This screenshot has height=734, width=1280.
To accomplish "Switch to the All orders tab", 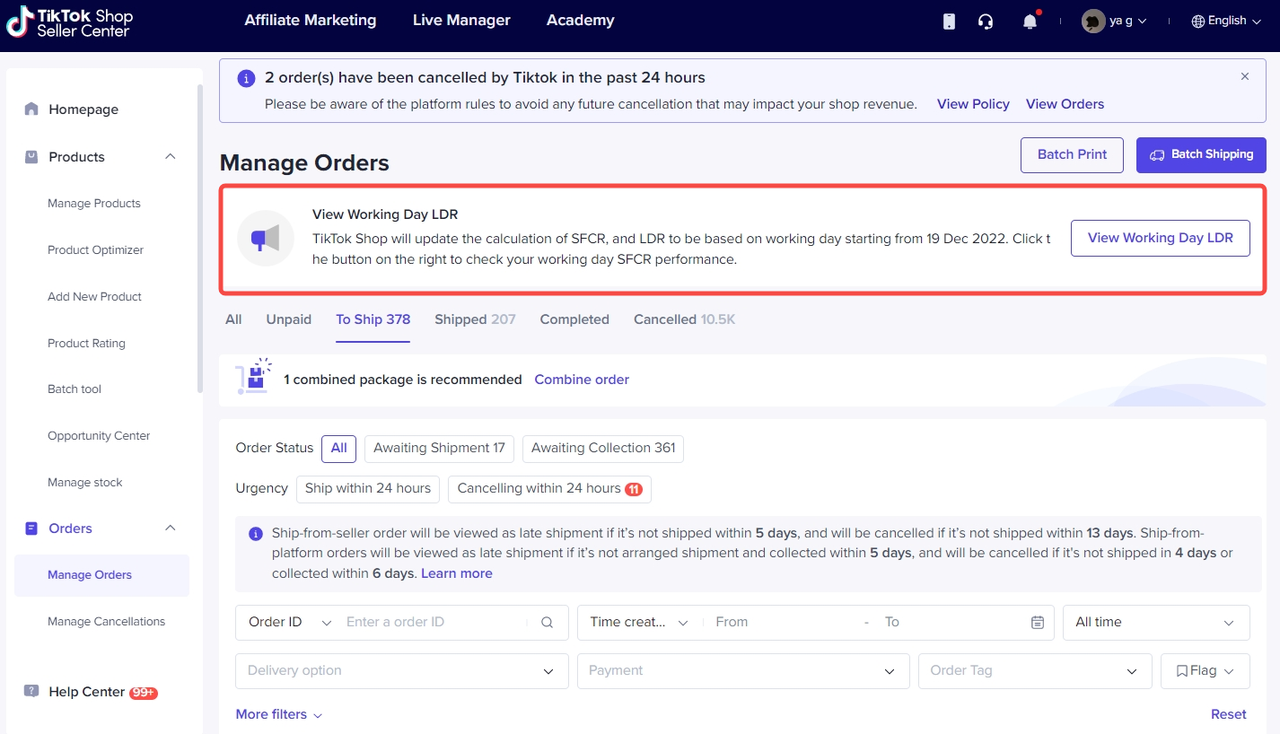I will 234,320.
